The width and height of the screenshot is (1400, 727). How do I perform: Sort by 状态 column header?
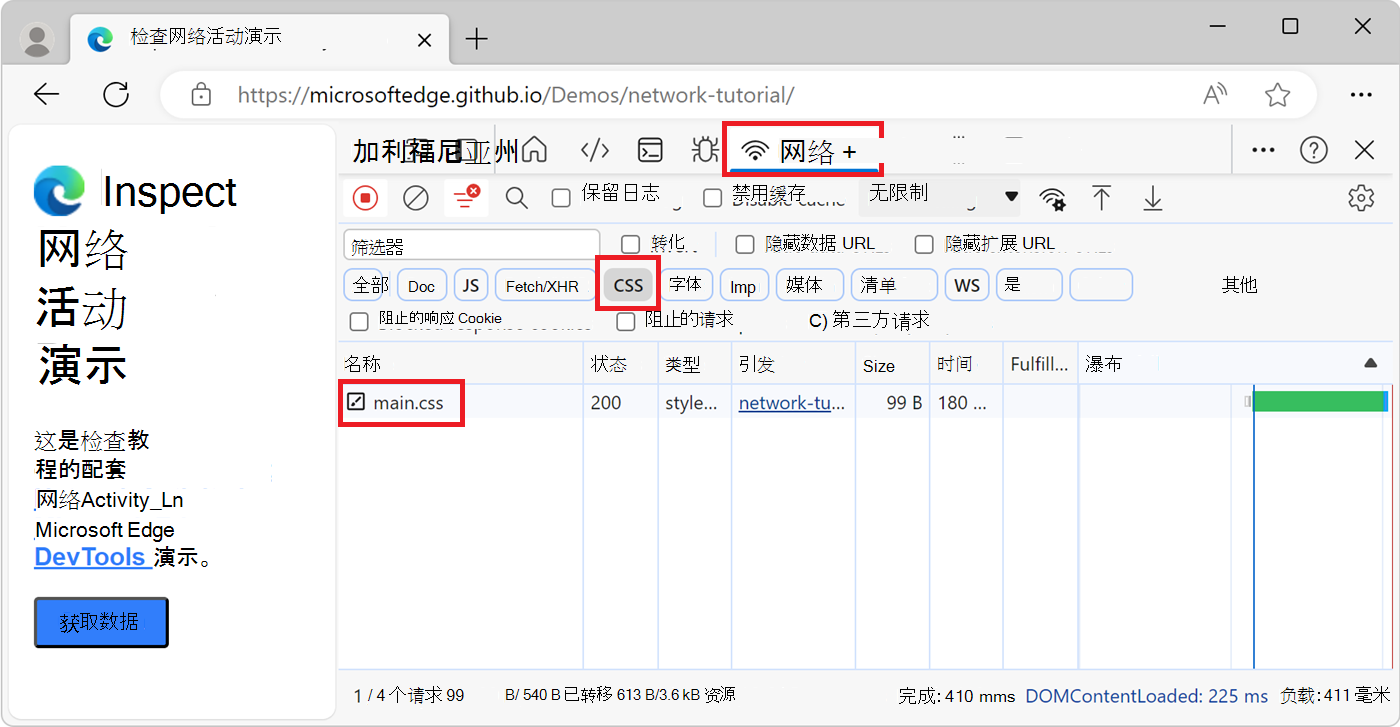pos(621,364)
